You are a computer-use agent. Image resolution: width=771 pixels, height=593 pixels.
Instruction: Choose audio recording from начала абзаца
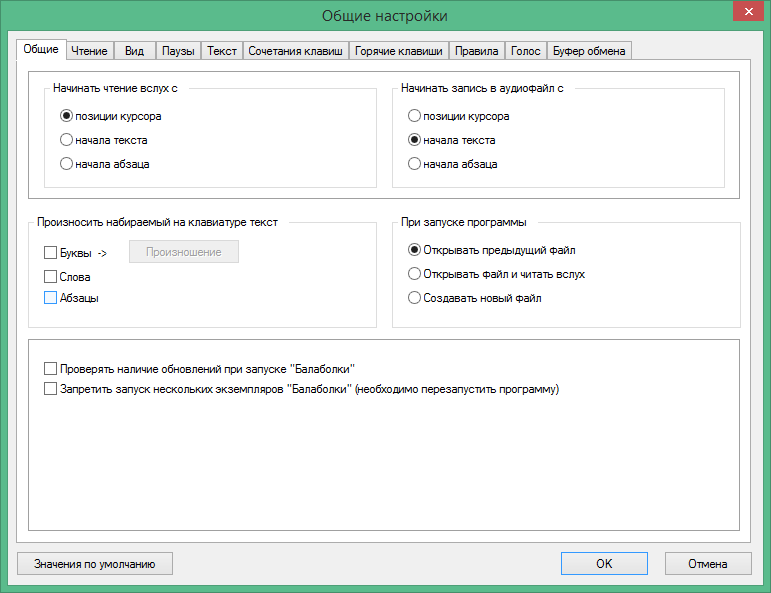415,164
